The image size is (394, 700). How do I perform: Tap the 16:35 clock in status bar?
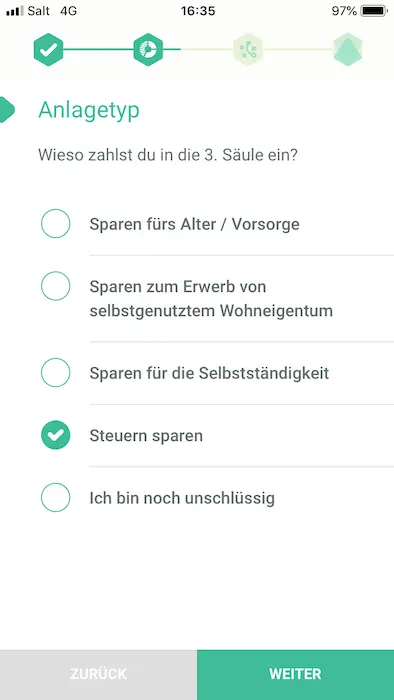198,11
